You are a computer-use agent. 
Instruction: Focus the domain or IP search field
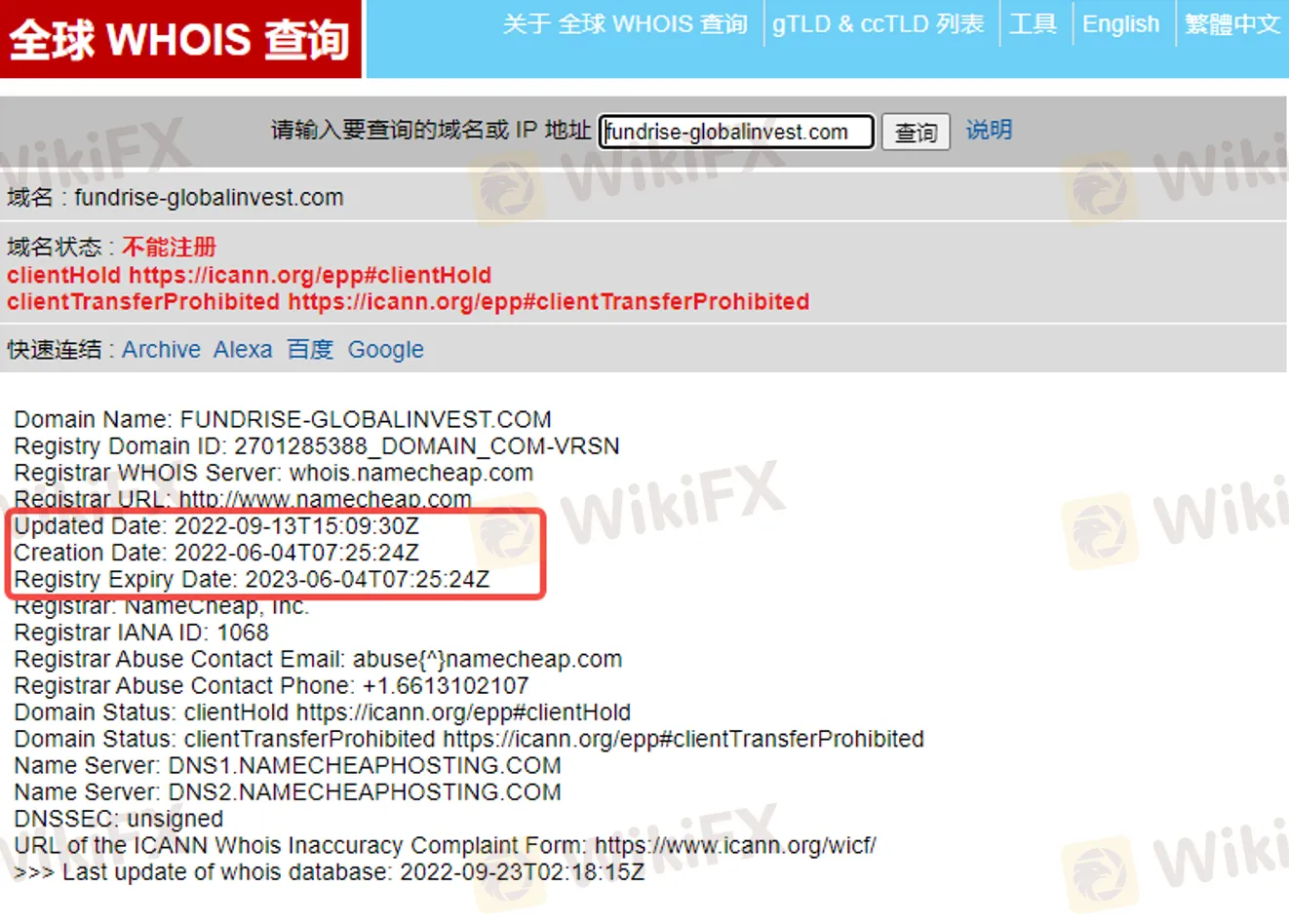(736, 132)
